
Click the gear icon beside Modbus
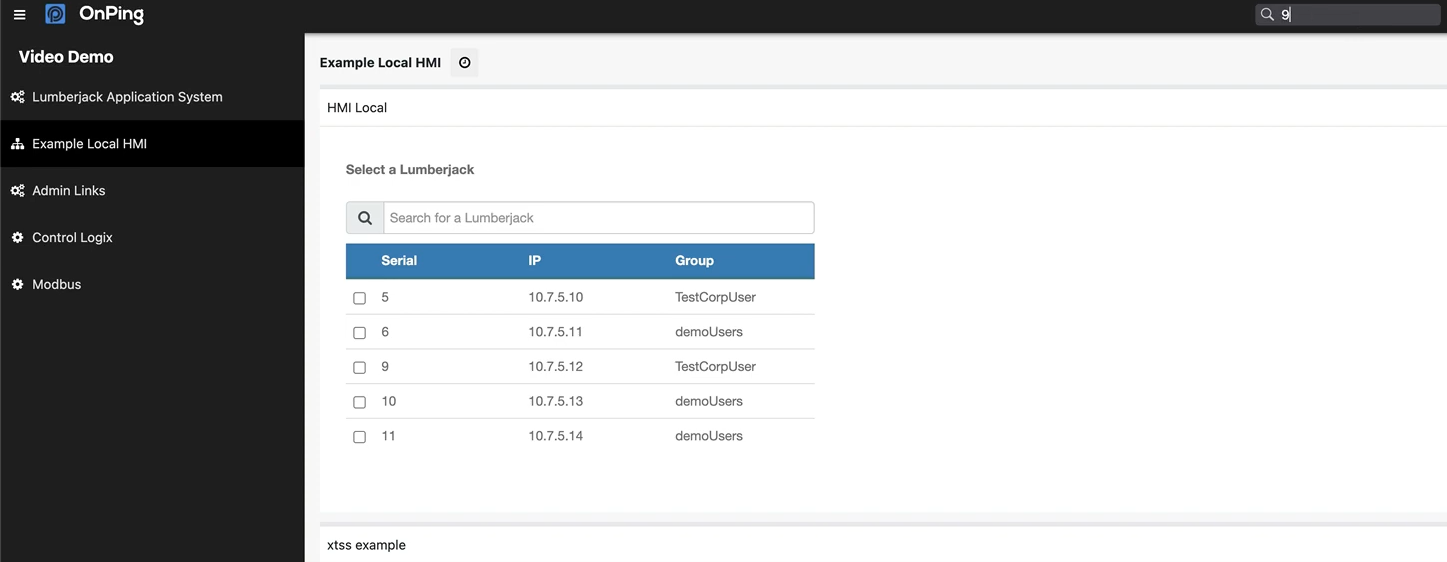pos(17,284)
